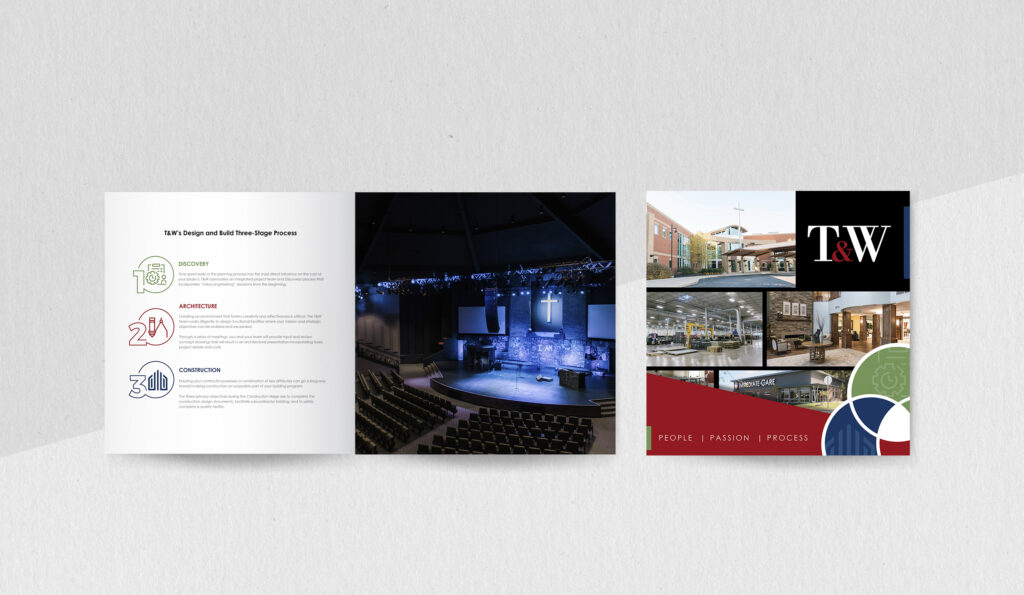Select the T&W logo on the cover
The width and height of the screenshot is (1024, 595).
point(848,244)
